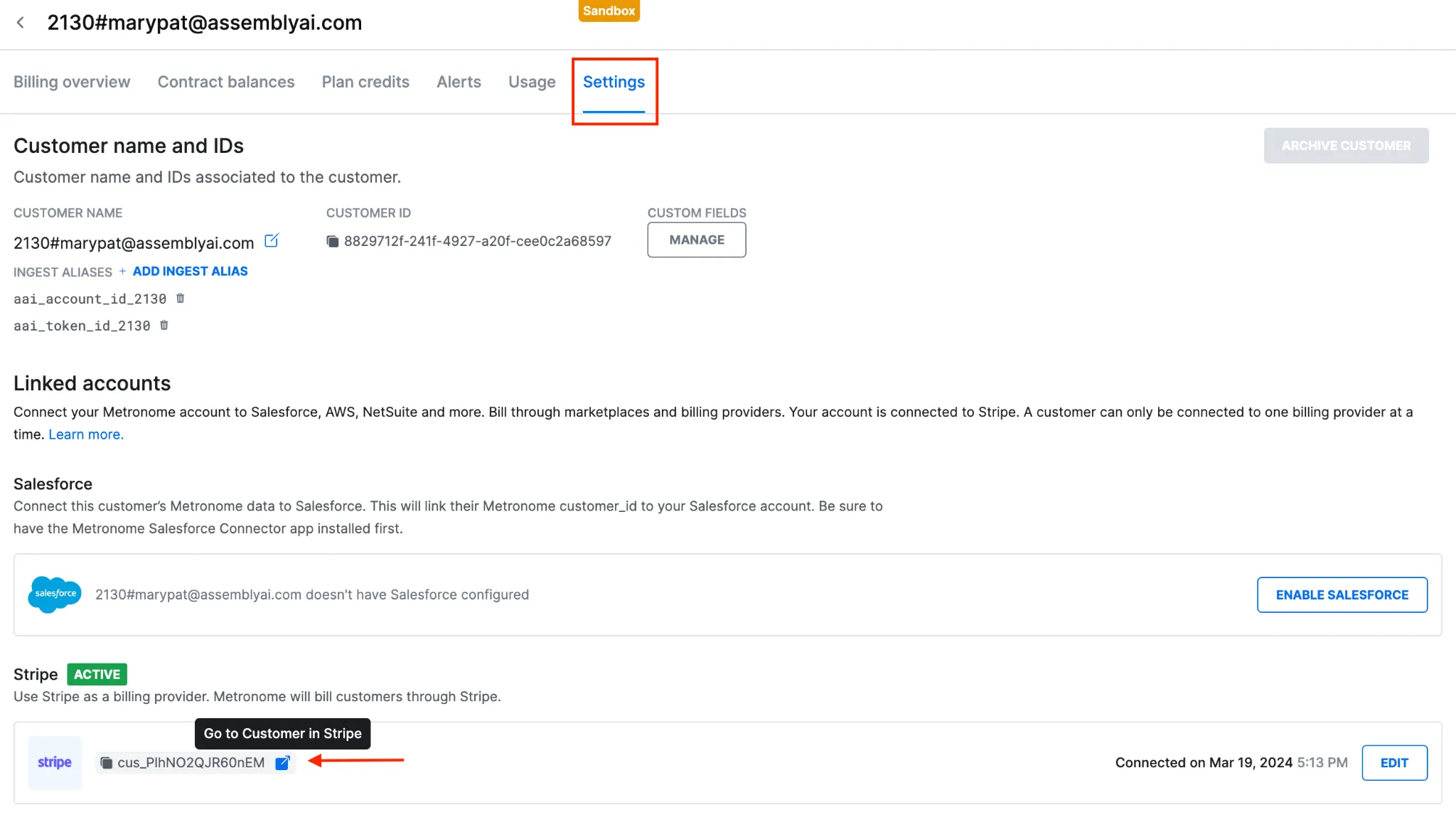Screen dimensions: 1456x827
Task: Open the Usage tab
Action: [532, 82]
